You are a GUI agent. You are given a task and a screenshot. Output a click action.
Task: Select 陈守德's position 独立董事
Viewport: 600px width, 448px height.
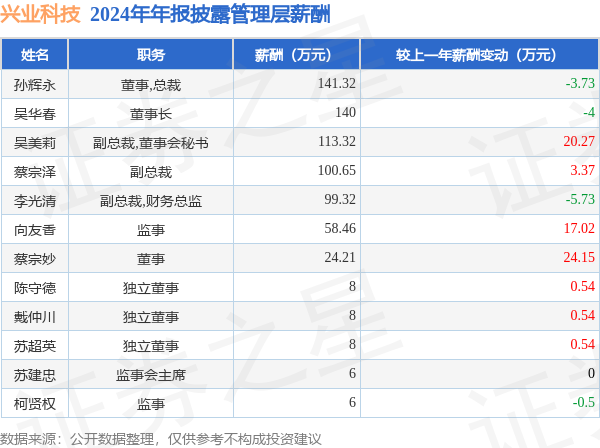(151, 288)
